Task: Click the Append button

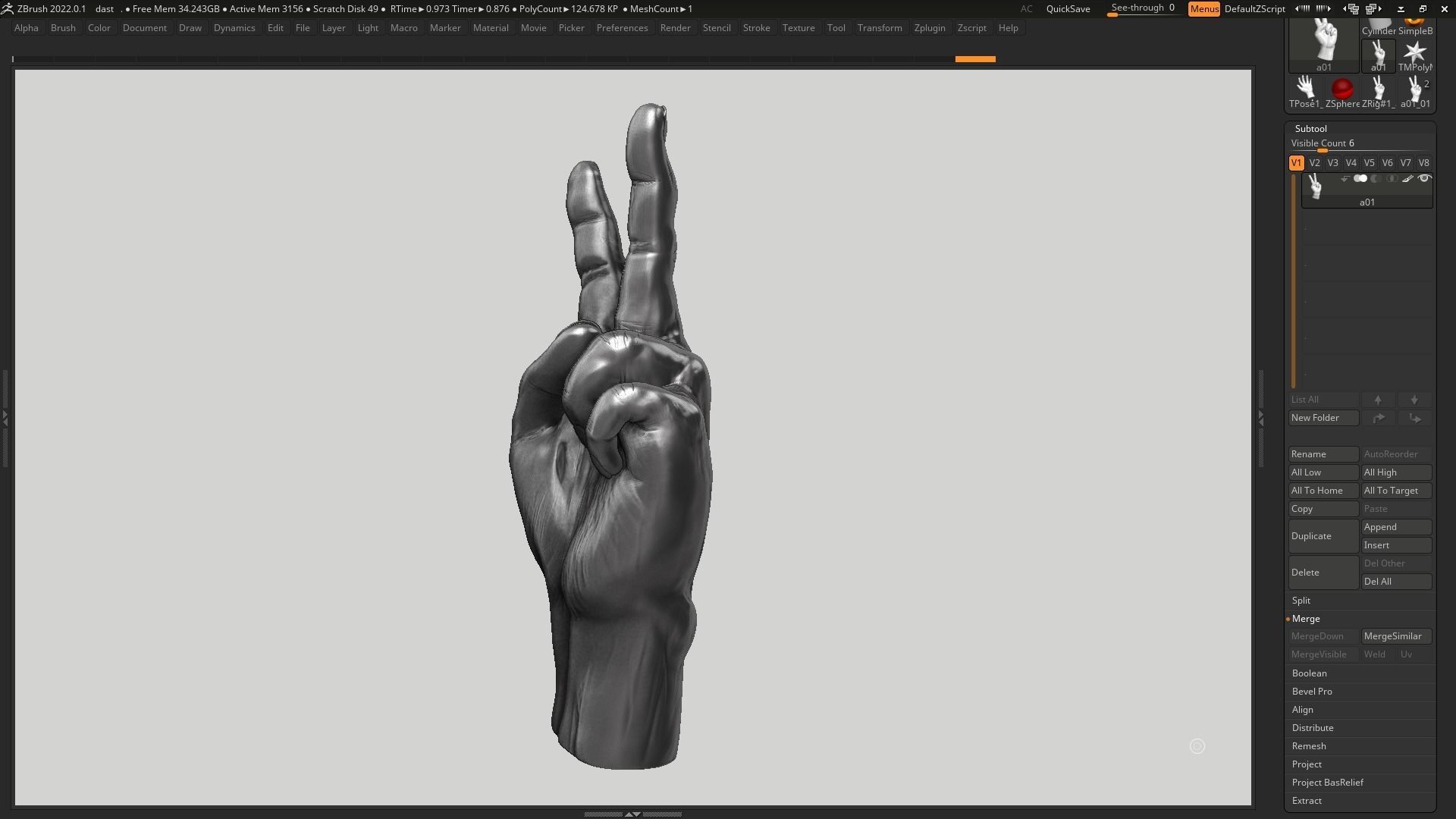Action: (x=1396, y=527)
